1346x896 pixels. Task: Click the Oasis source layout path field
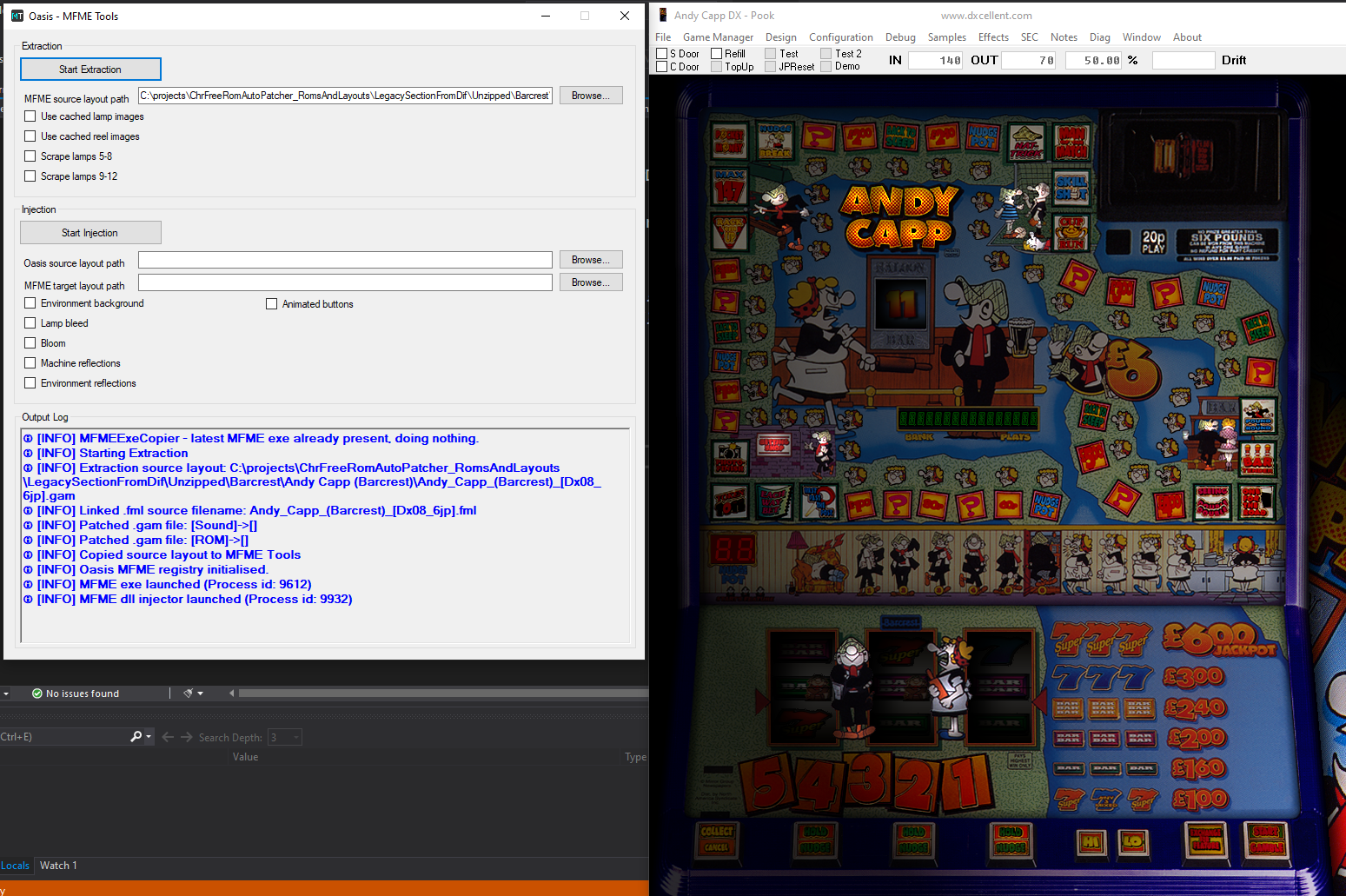click(x=345, y=260)
